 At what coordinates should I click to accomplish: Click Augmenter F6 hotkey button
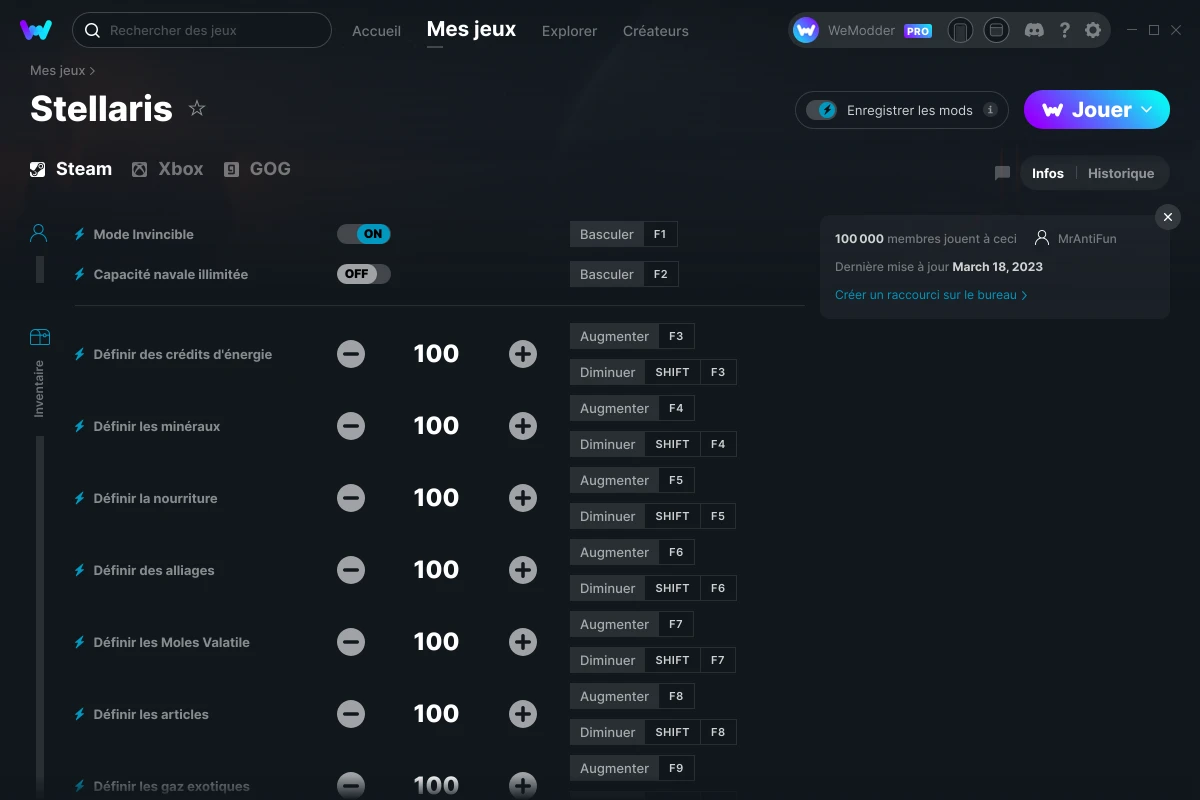click(x=632, y=552)
